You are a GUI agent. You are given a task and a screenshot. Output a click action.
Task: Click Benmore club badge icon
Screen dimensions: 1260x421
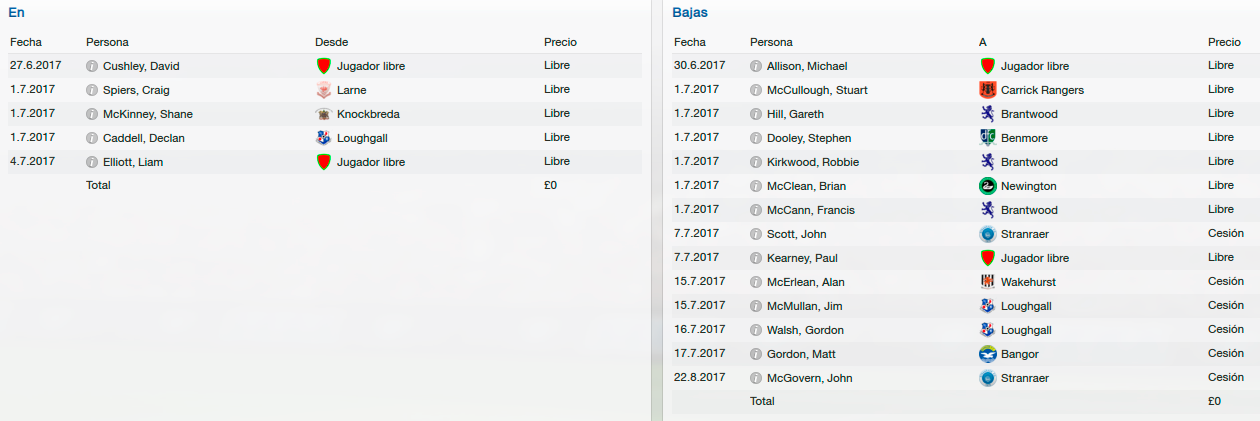pyautogui.click(x=987, y=138)
